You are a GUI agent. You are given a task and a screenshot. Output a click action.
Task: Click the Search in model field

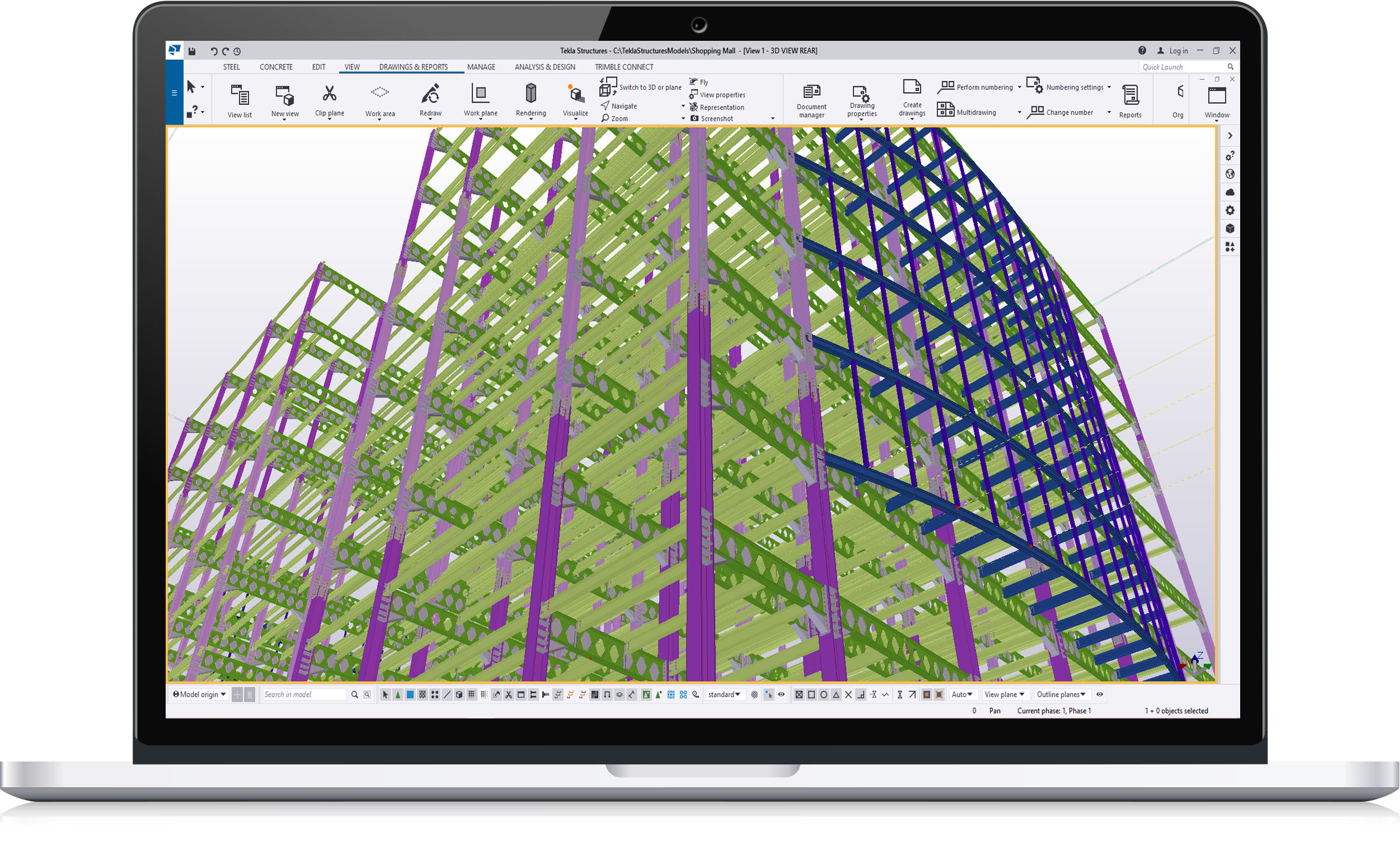[303, 694]
